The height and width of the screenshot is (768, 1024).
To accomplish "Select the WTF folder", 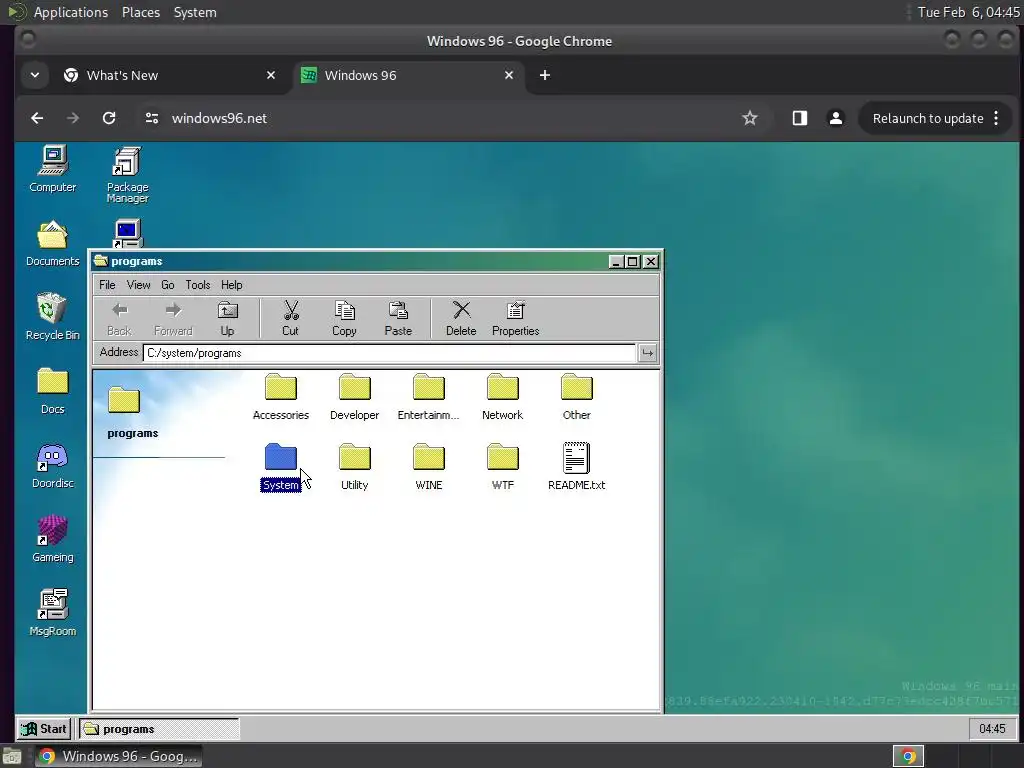I will click(502, 467).
